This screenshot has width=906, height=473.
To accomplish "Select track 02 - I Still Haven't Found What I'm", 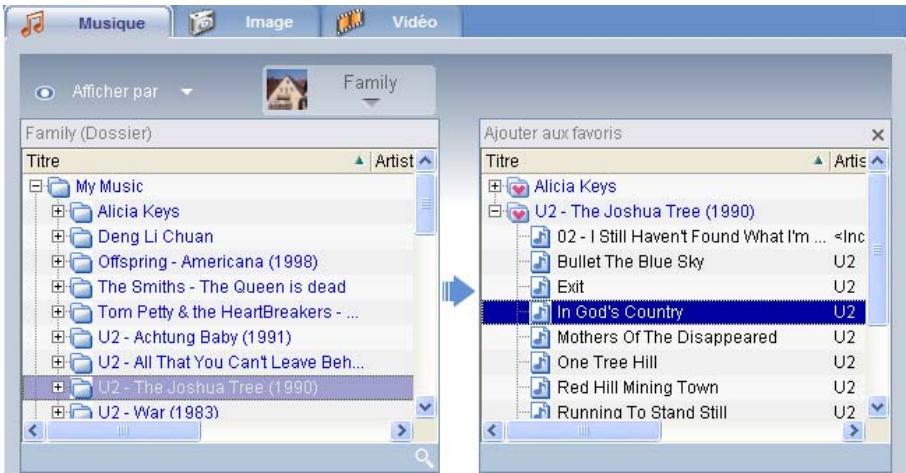I will pos(691,236).
